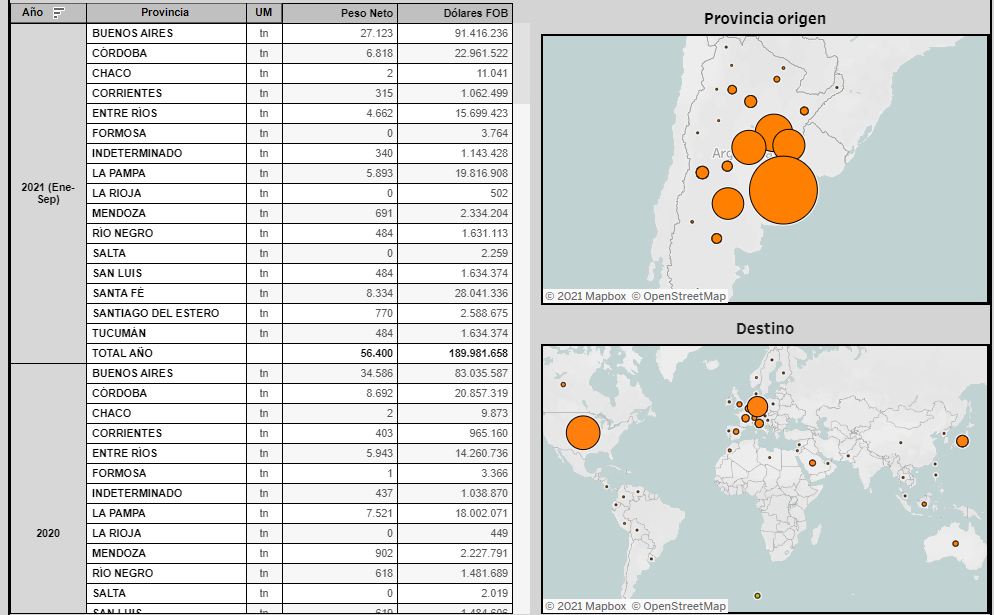This screenshot has width=994, height=615.
Task: Open the Mapbox link under Provincia origen map
Action: point(585,296)
